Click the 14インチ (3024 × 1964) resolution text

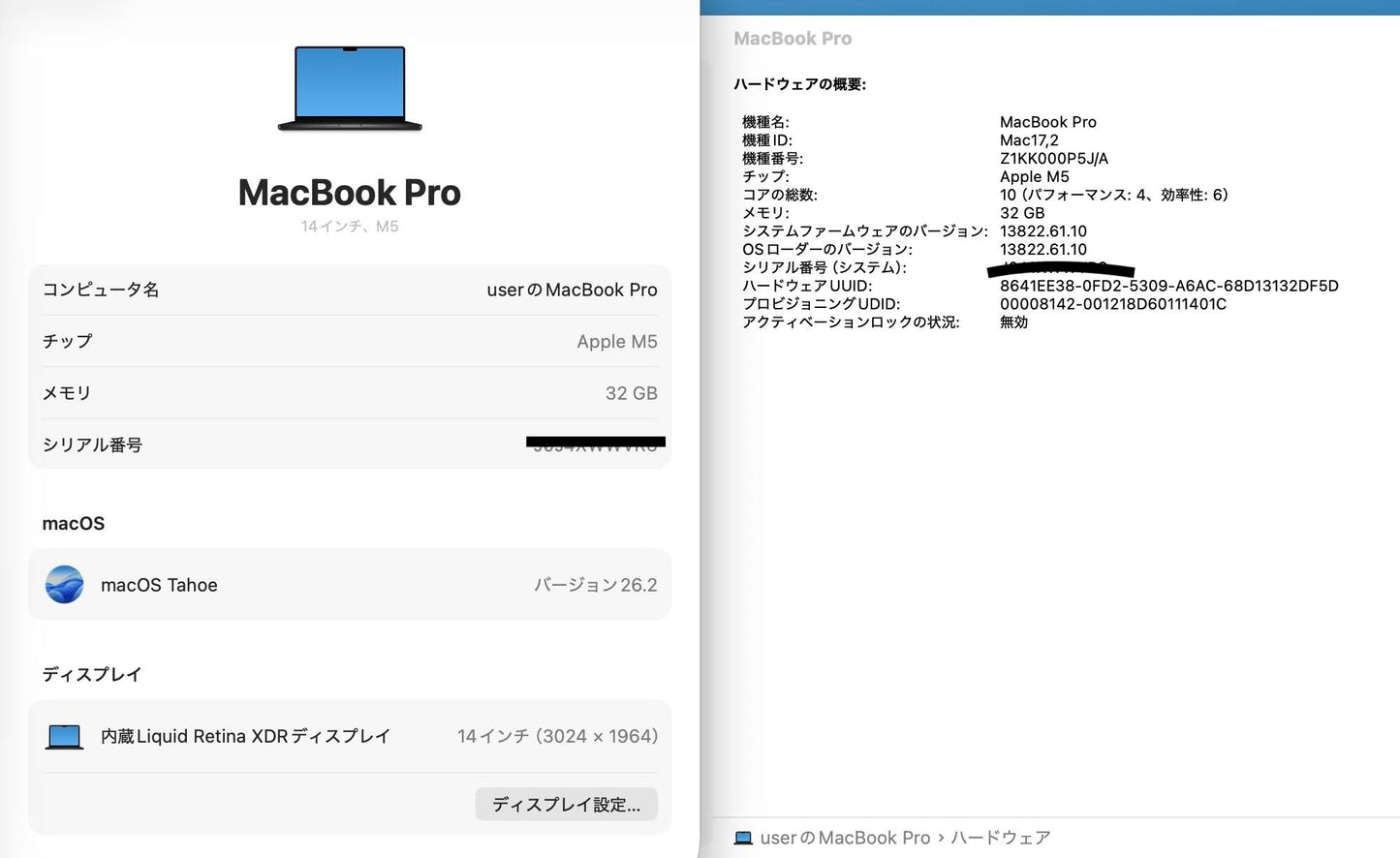tap(558, 737)
